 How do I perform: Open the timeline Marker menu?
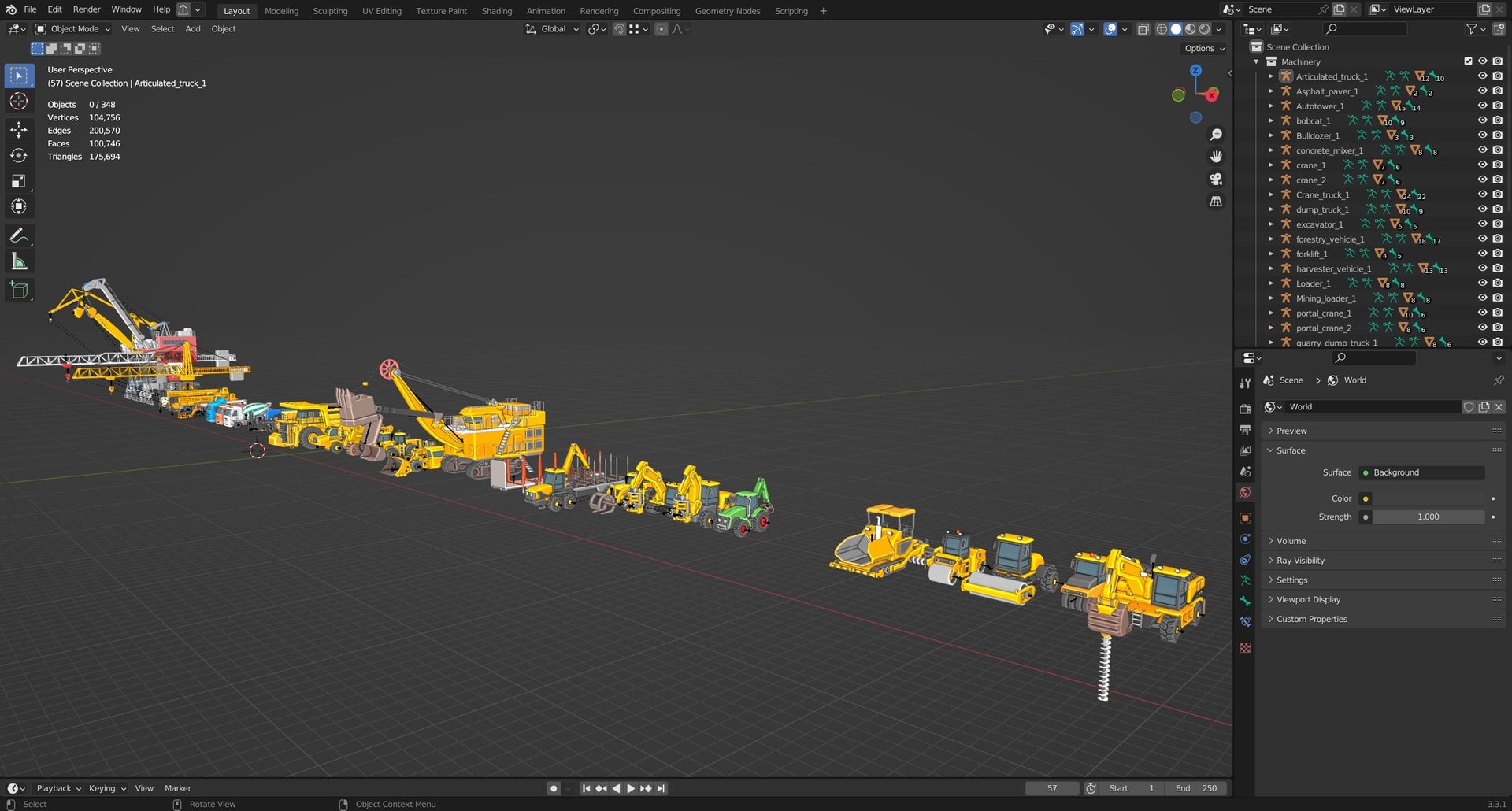[178, 788]
